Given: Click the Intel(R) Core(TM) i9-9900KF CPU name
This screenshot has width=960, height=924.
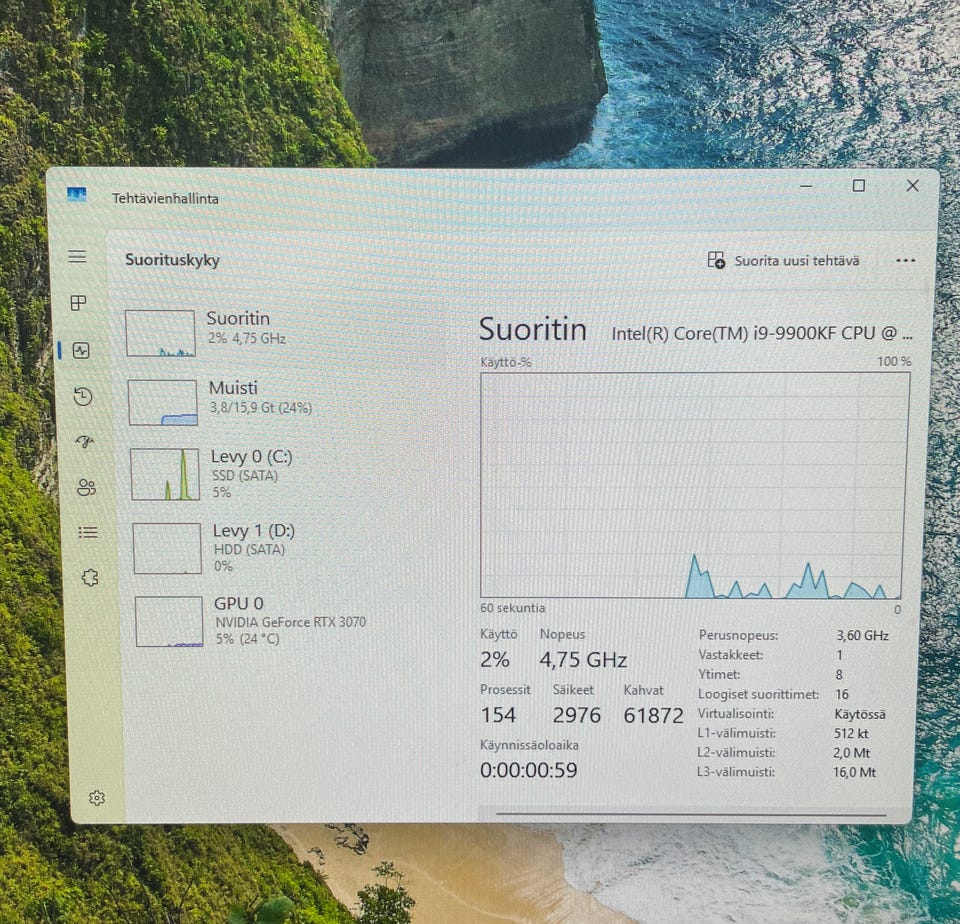Looking at the screenshot, I should click(762, 334).
